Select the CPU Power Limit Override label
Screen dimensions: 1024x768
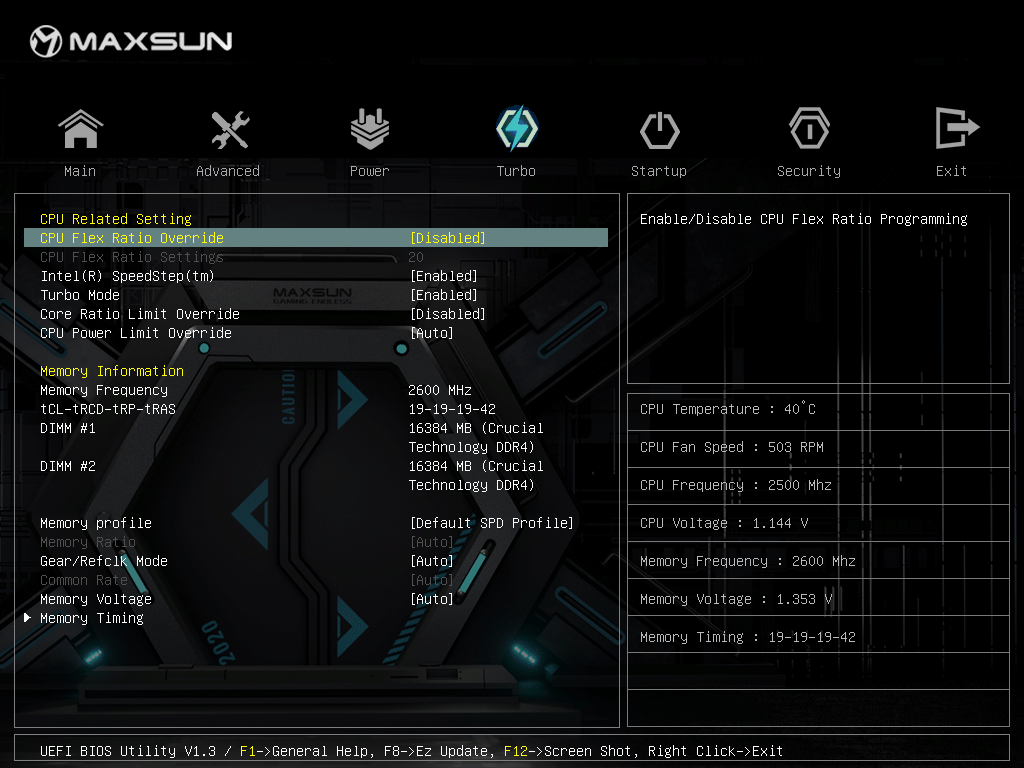pos(136,333)
